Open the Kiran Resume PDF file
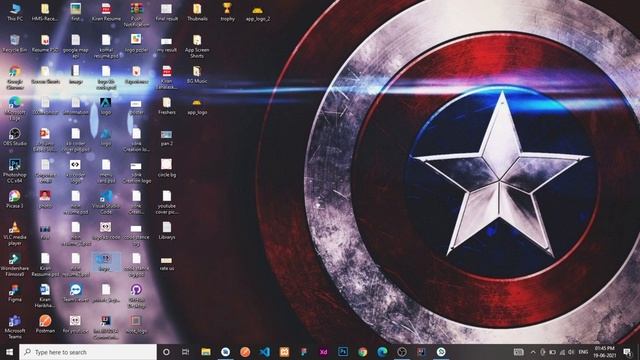The image size is (640, 360). (106, 12)
